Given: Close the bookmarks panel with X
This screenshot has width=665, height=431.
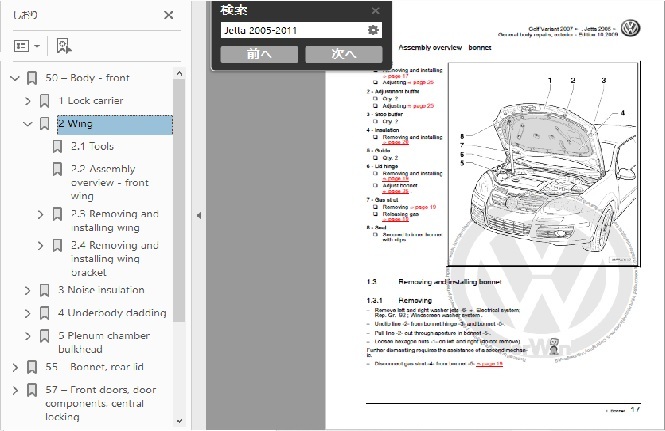Looking at the screenshot, I should tap(168, 15).
